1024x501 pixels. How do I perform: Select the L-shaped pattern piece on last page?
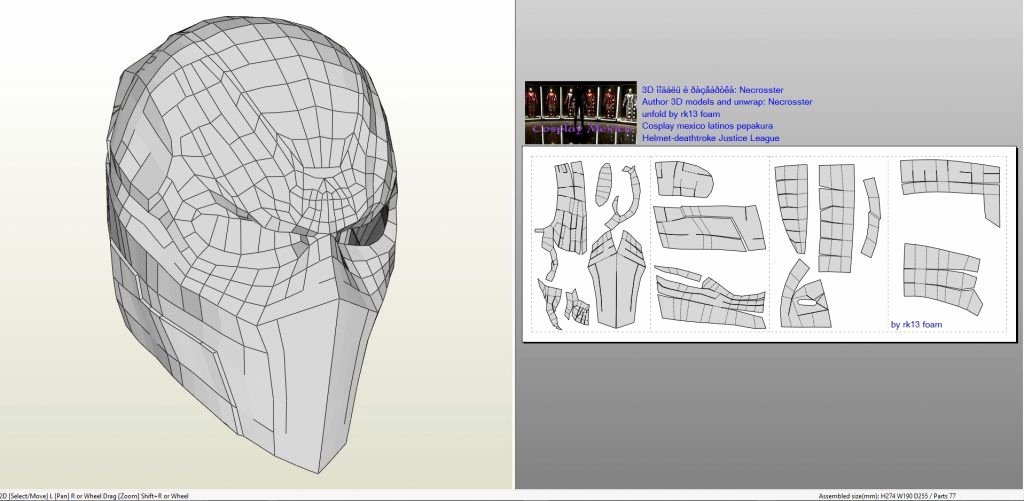951,187
